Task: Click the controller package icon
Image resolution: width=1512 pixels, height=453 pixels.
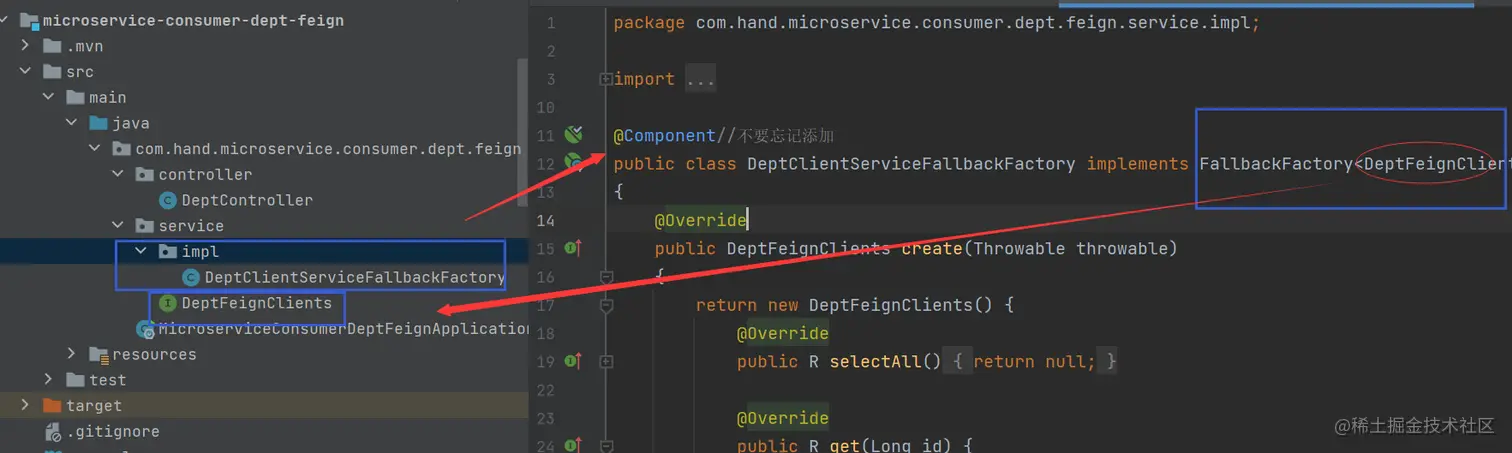Action: coord(144,174)
